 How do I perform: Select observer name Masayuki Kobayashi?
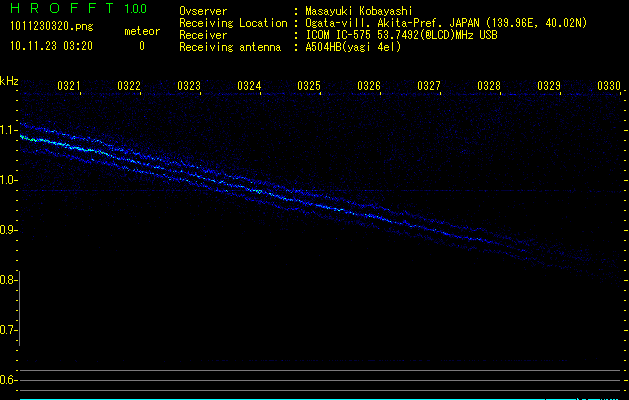pyautogui.click(x=359, y=11)
